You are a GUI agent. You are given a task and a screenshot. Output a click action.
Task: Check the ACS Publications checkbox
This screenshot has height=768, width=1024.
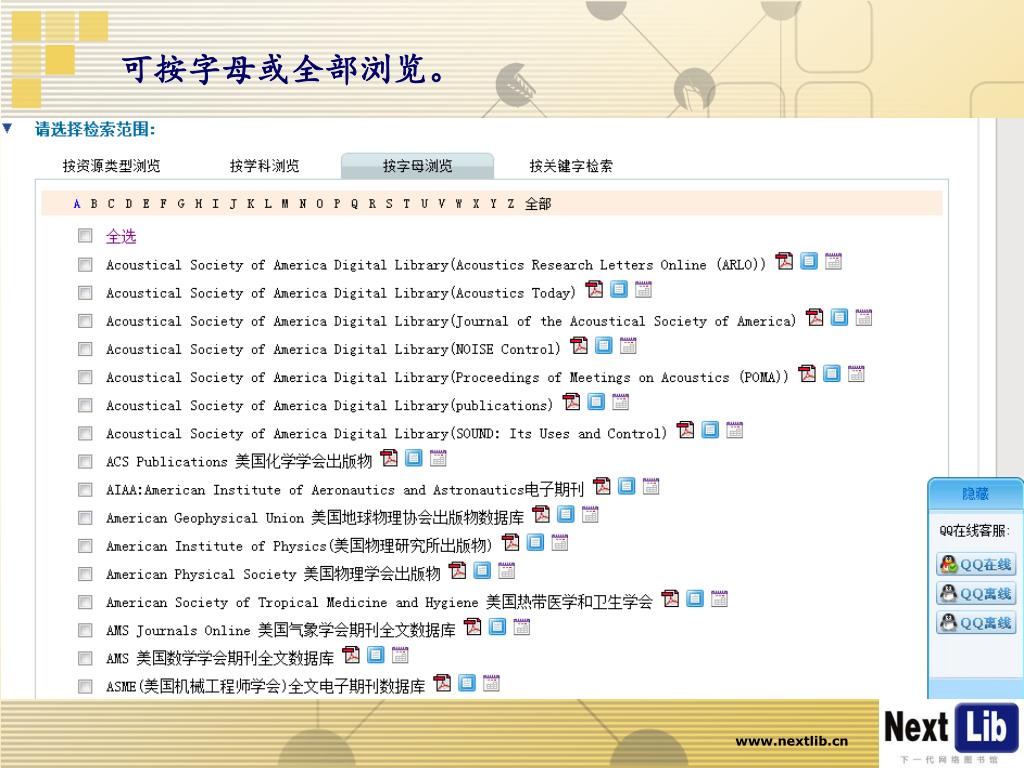point(85,462)
